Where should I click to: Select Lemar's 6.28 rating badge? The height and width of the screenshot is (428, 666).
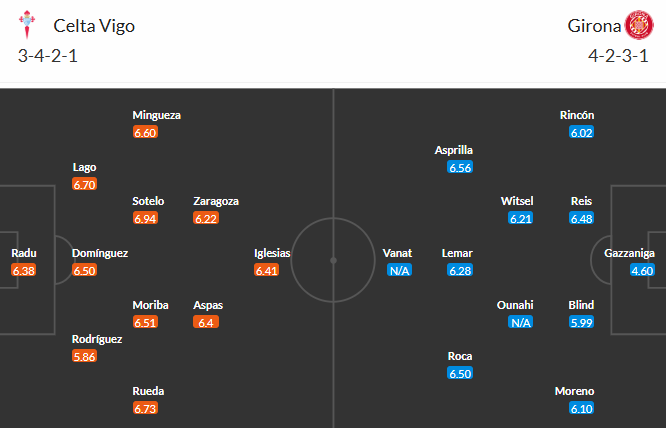pos(460,270)
